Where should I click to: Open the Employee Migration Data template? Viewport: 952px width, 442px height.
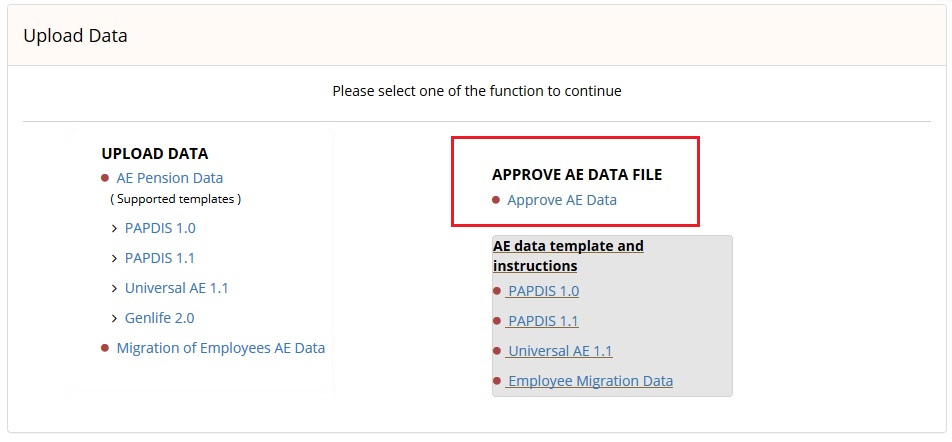[x=590, y=381]
